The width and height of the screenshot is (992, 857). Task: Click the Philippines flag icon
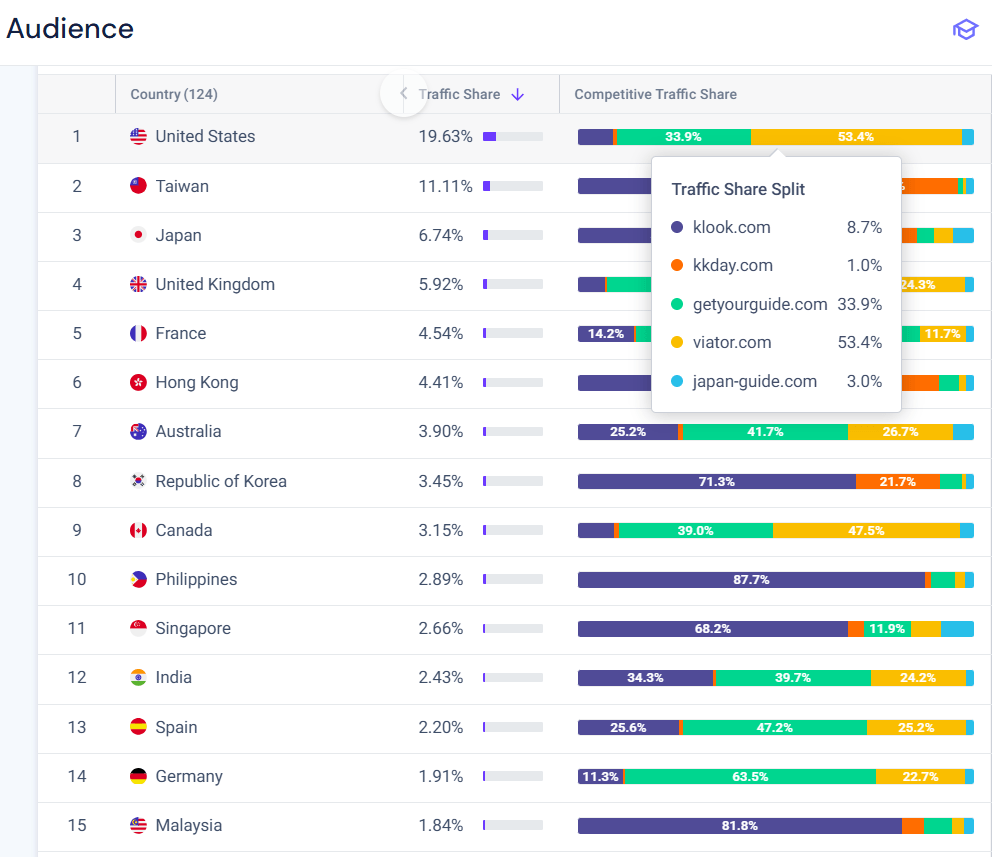tap(138, 579)
